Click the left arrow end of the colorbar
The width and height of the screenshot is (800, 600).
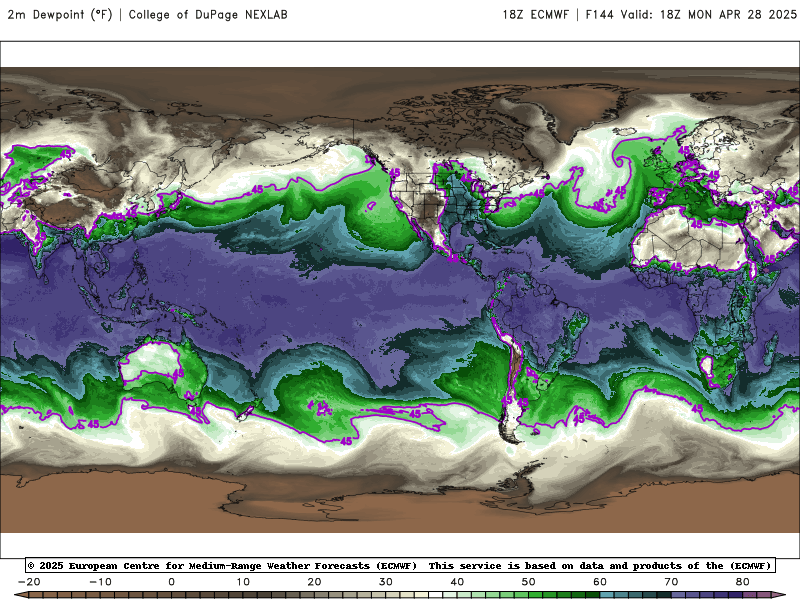(x=20, y=595)
